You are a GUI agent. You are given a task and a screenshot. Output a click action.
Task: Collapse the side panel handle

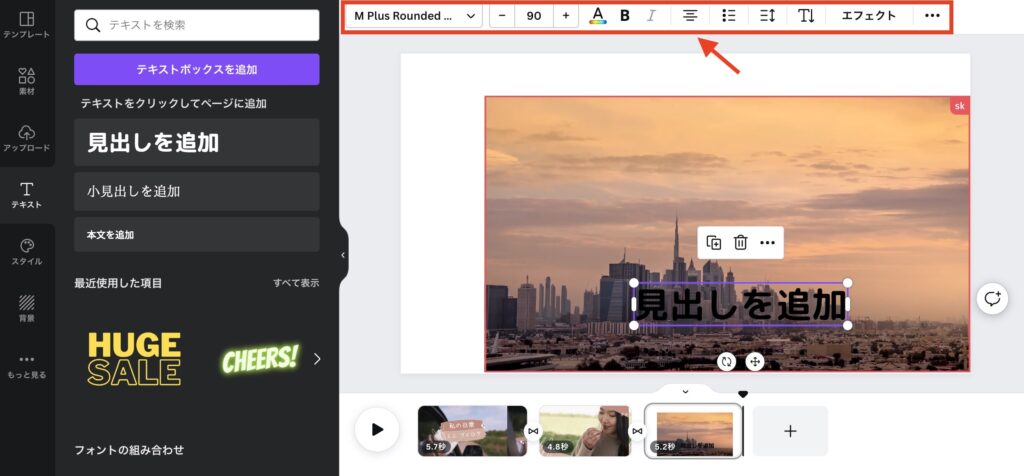click(344, 255)
